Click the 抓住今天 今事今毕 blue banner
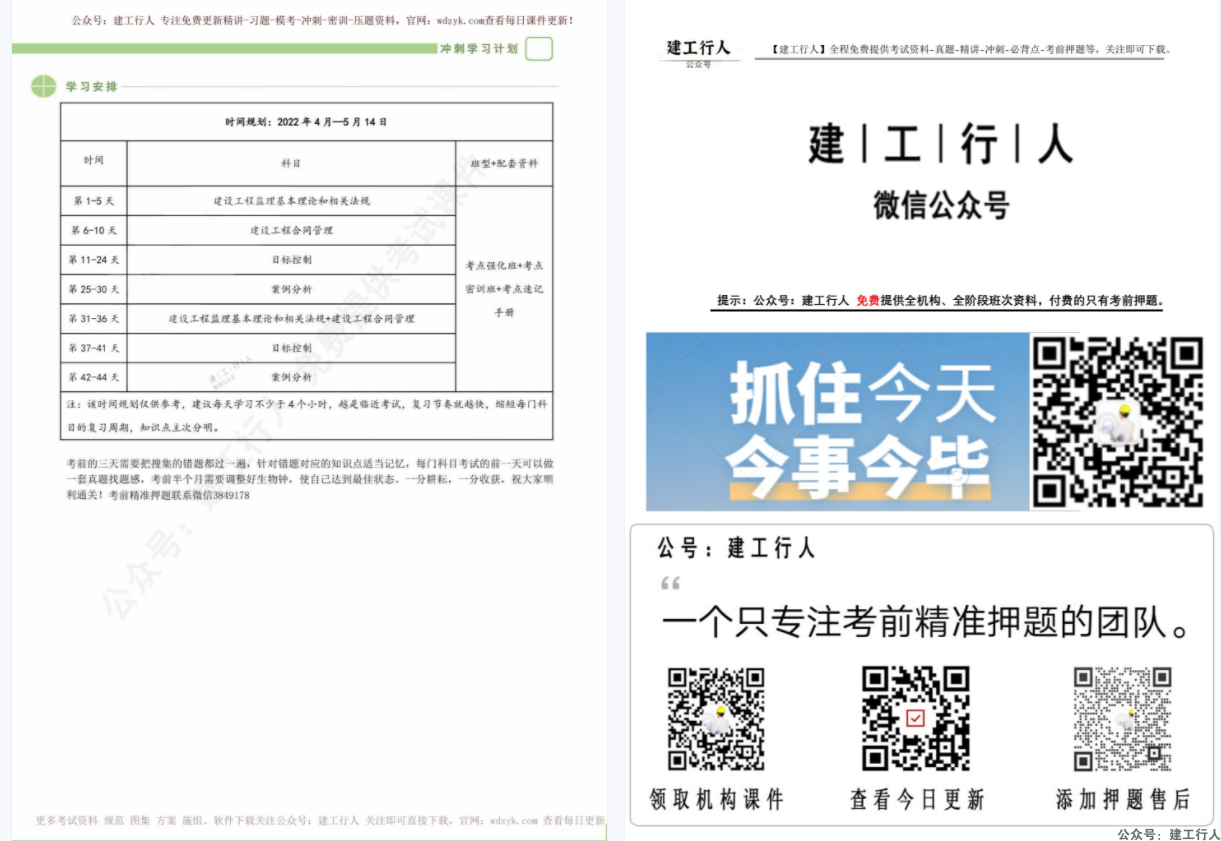This screenshot has width=1221, height=841. point(838,421)
